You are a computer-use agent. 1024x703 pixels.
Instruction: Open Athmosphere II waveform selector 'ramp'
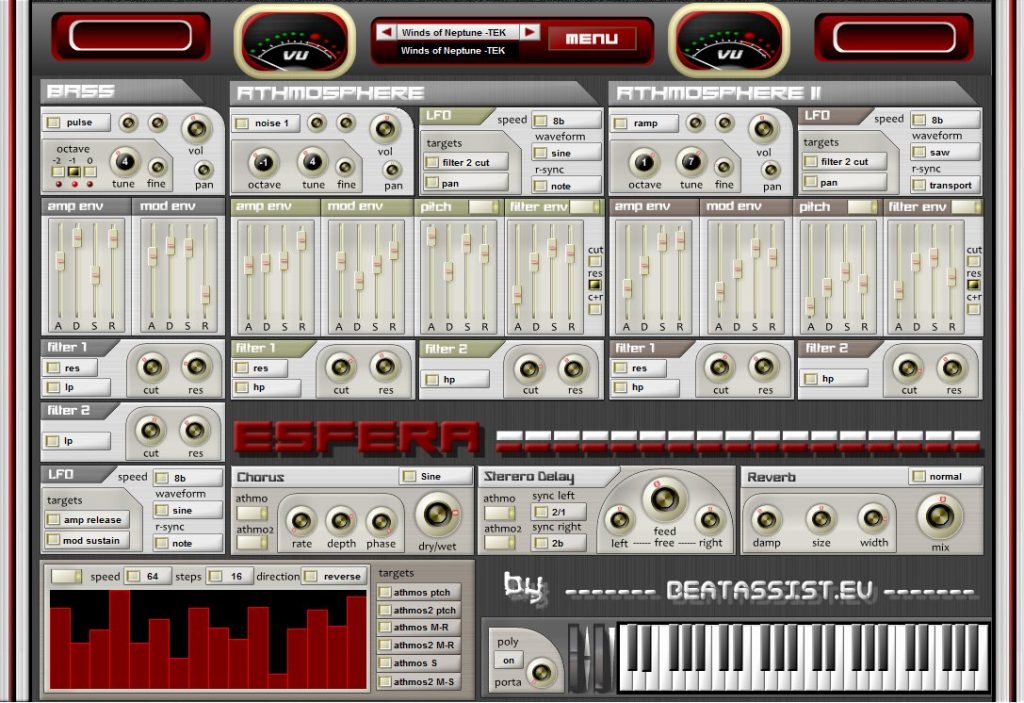[x=644, y=123]
